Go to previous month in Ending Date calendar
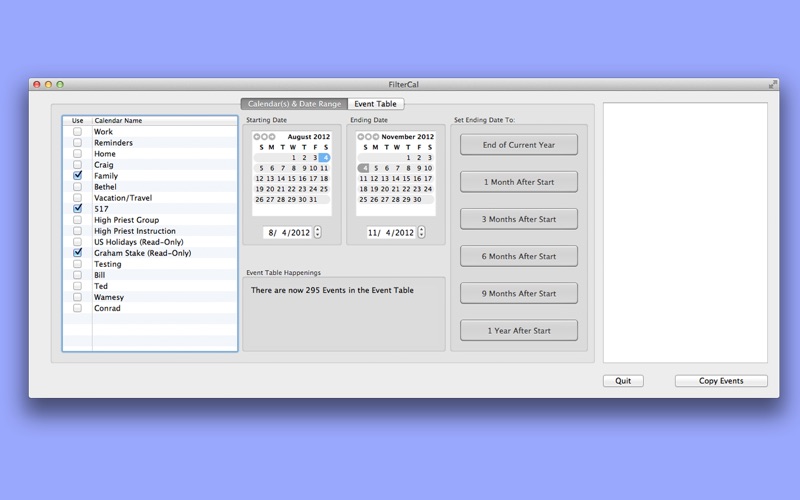 click(x=361, y=137)
